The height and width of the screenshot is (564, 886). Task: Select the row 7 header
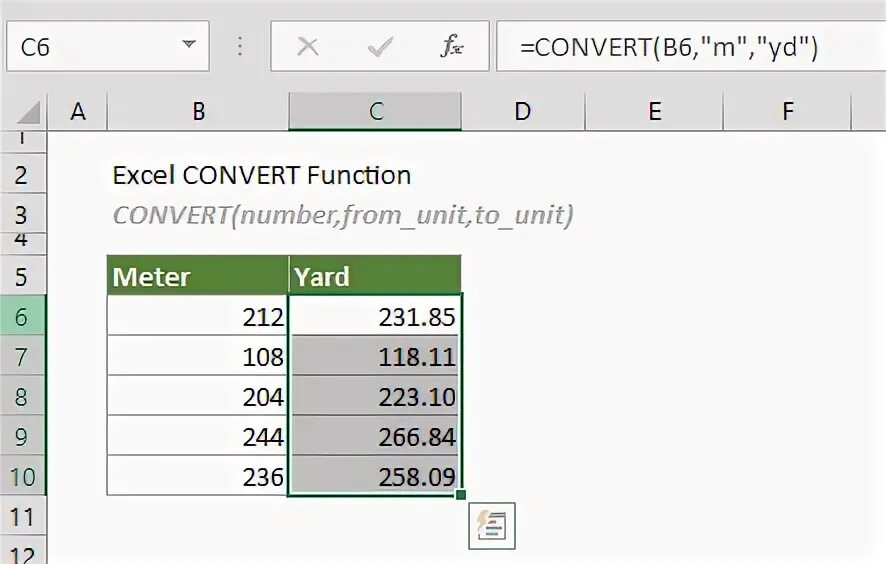click(x=23, y=356)
